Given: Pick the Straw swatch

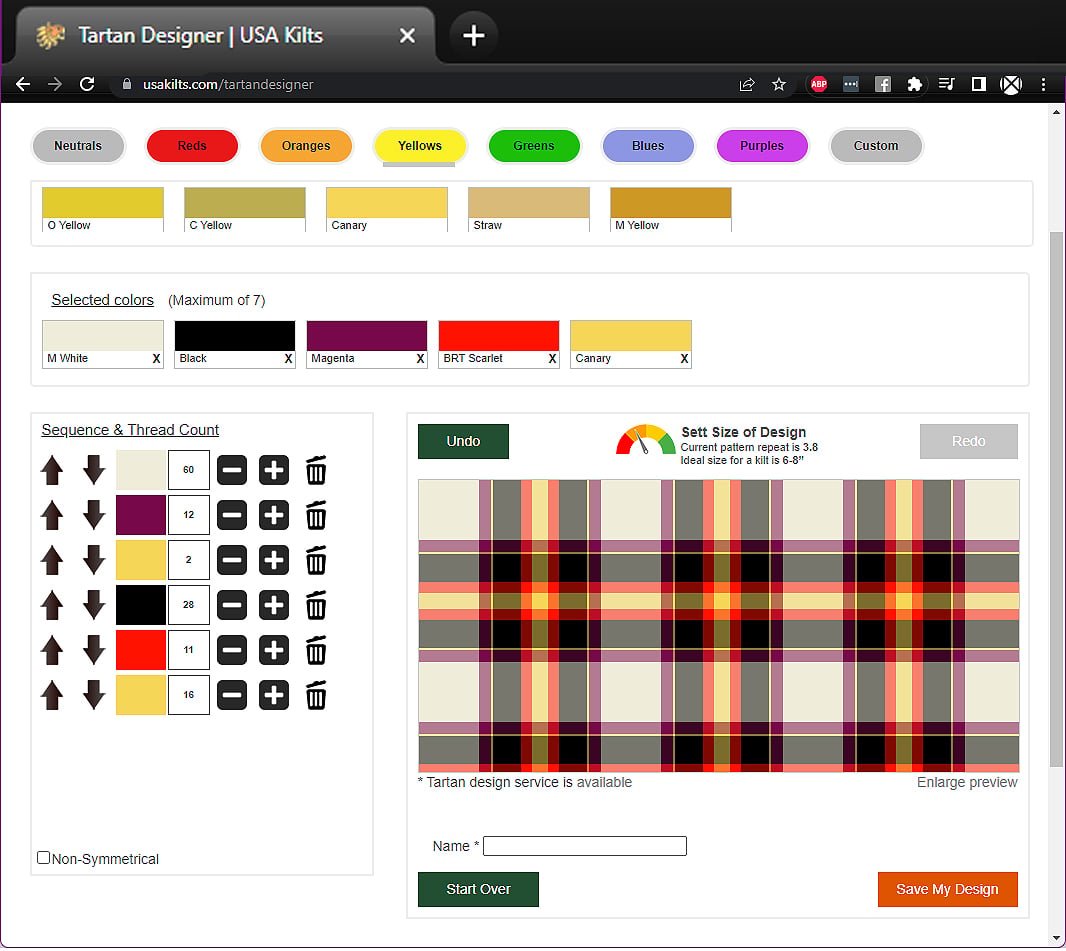Looking at the screenshot, I should (x=529, y=209).
